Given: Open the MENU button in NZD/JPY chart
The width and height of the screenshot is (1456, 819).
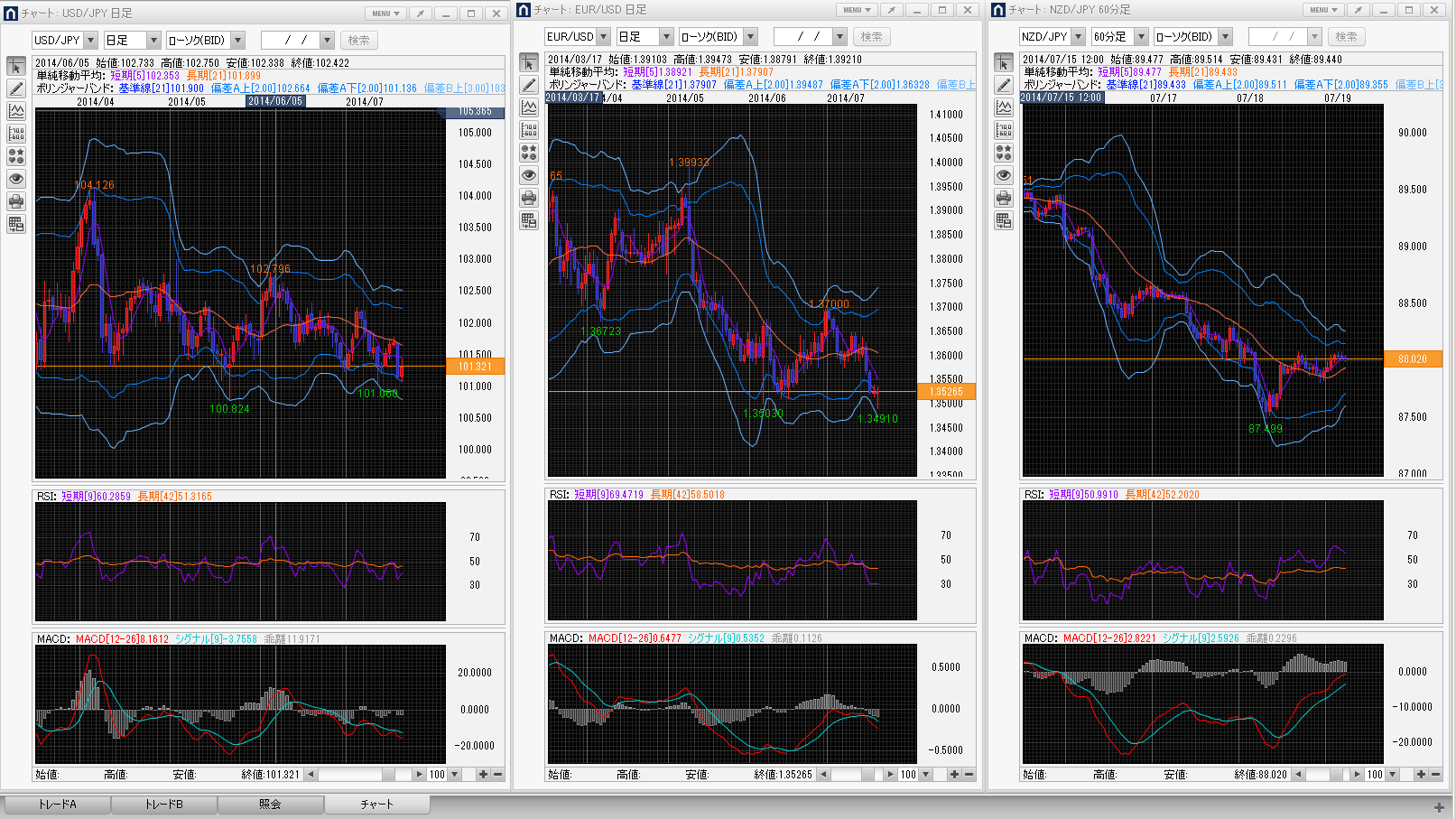Looking at the screenshot, I should point(1322,10).
